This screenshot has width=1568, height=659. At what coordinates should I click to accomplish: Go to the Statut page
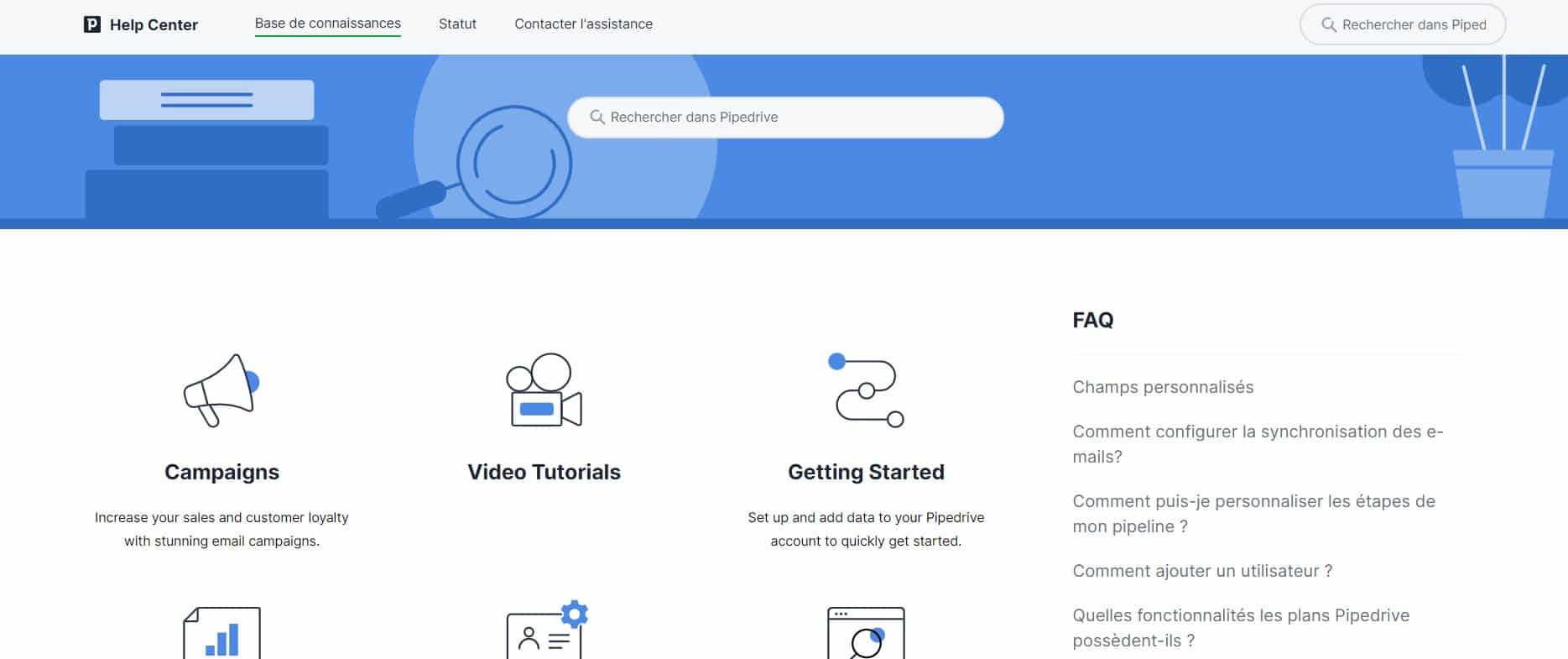tap(457, 24)
